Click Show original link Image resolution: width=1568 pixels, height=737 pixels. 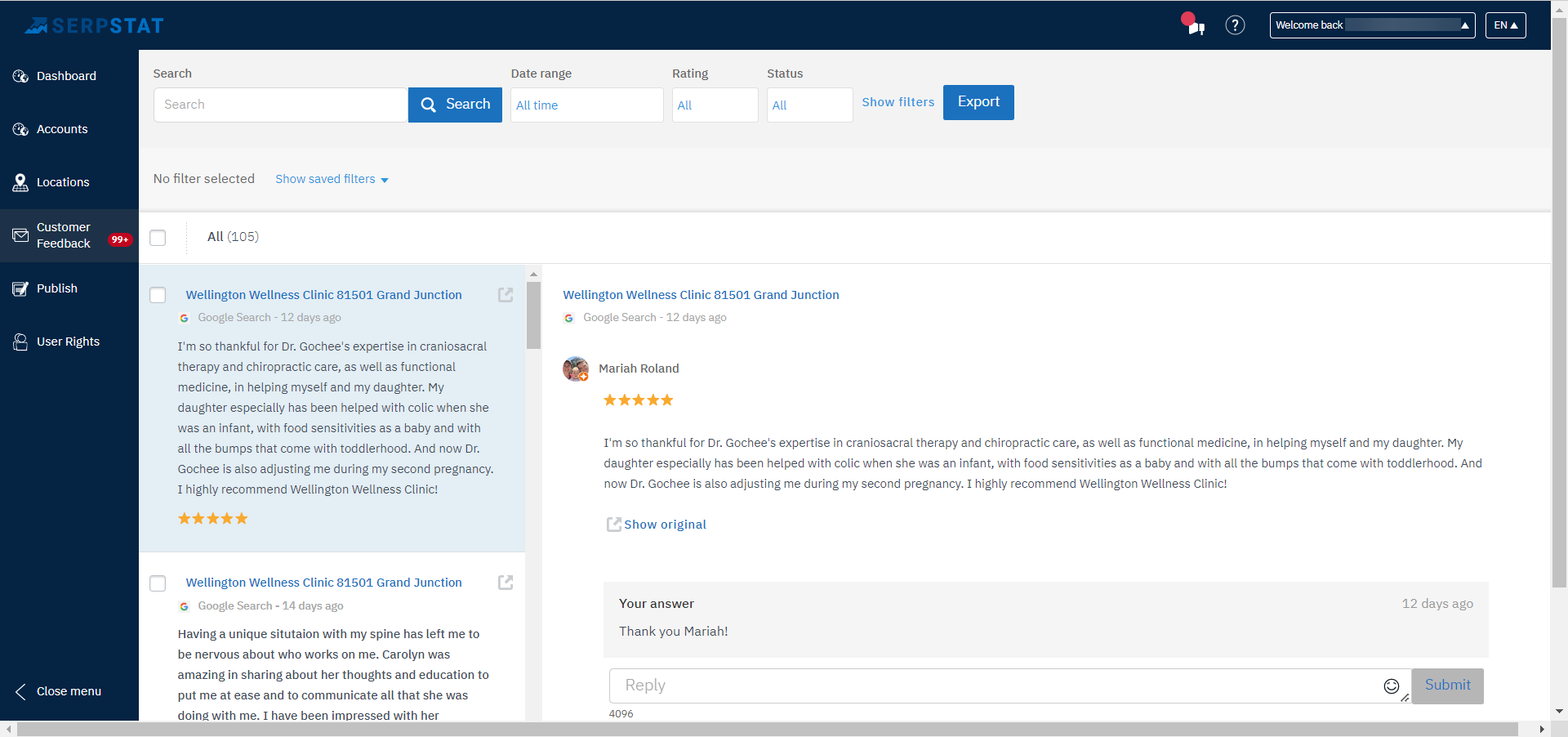[665, 525]
